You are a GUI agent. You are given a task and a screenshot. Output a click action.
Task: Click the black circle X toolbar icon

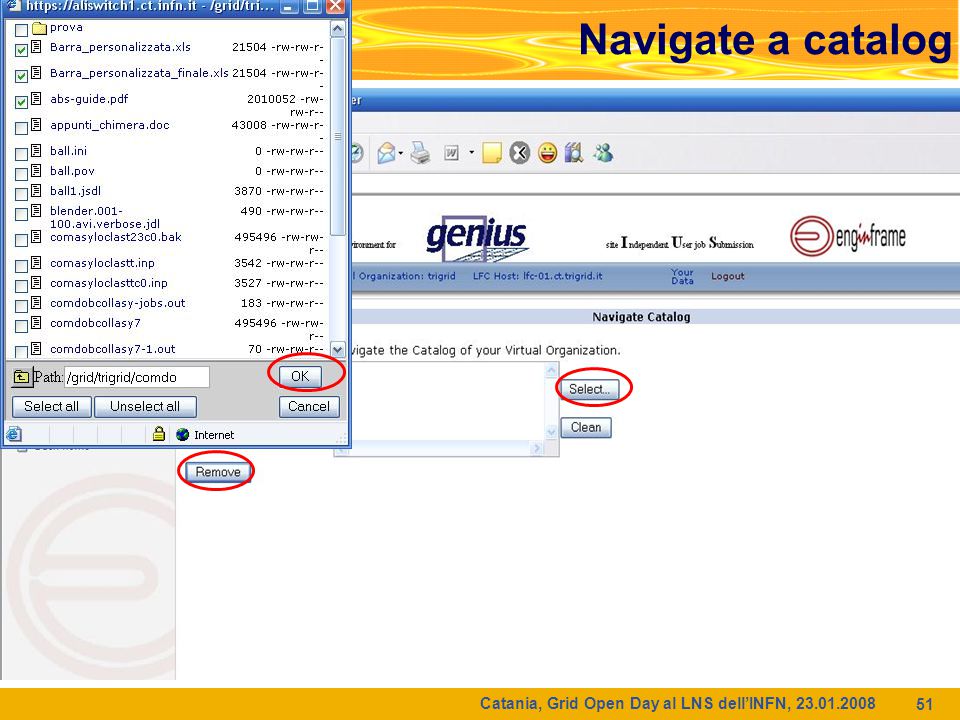[x=519, y=152]
